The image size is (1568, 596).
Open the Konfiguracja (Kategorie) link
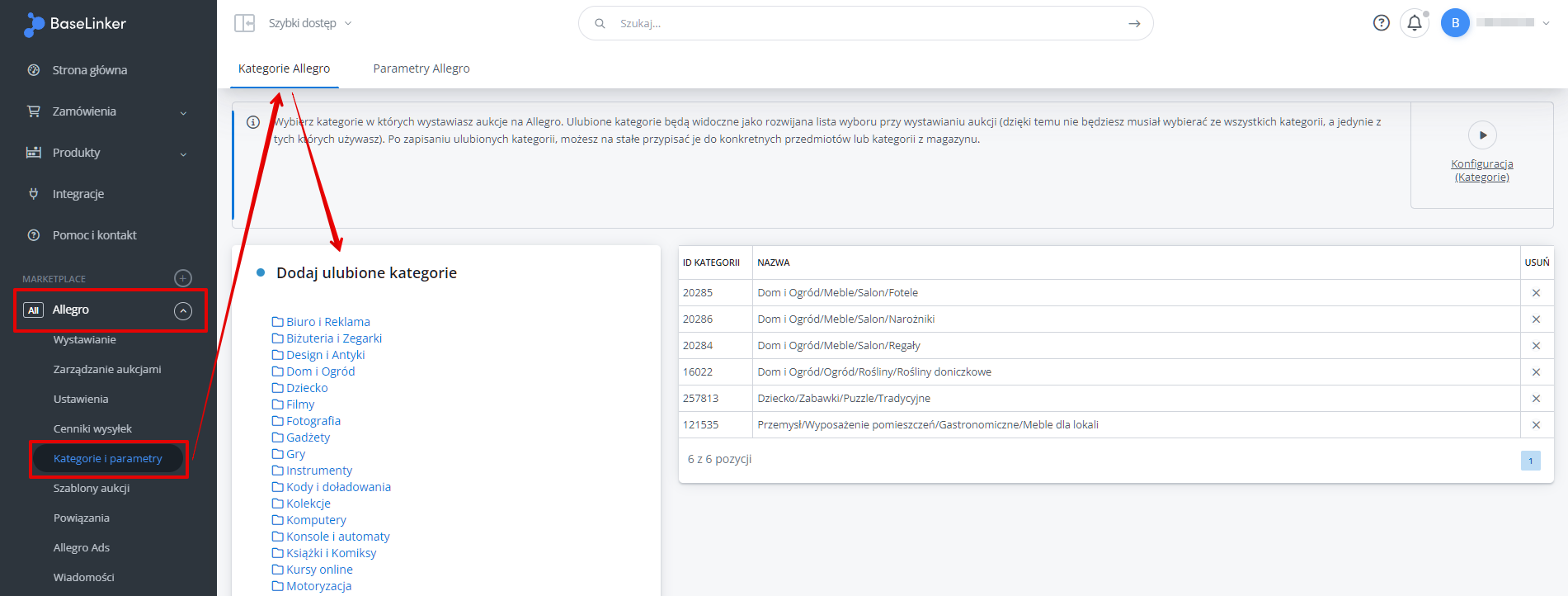click(x=1482, y=171)
